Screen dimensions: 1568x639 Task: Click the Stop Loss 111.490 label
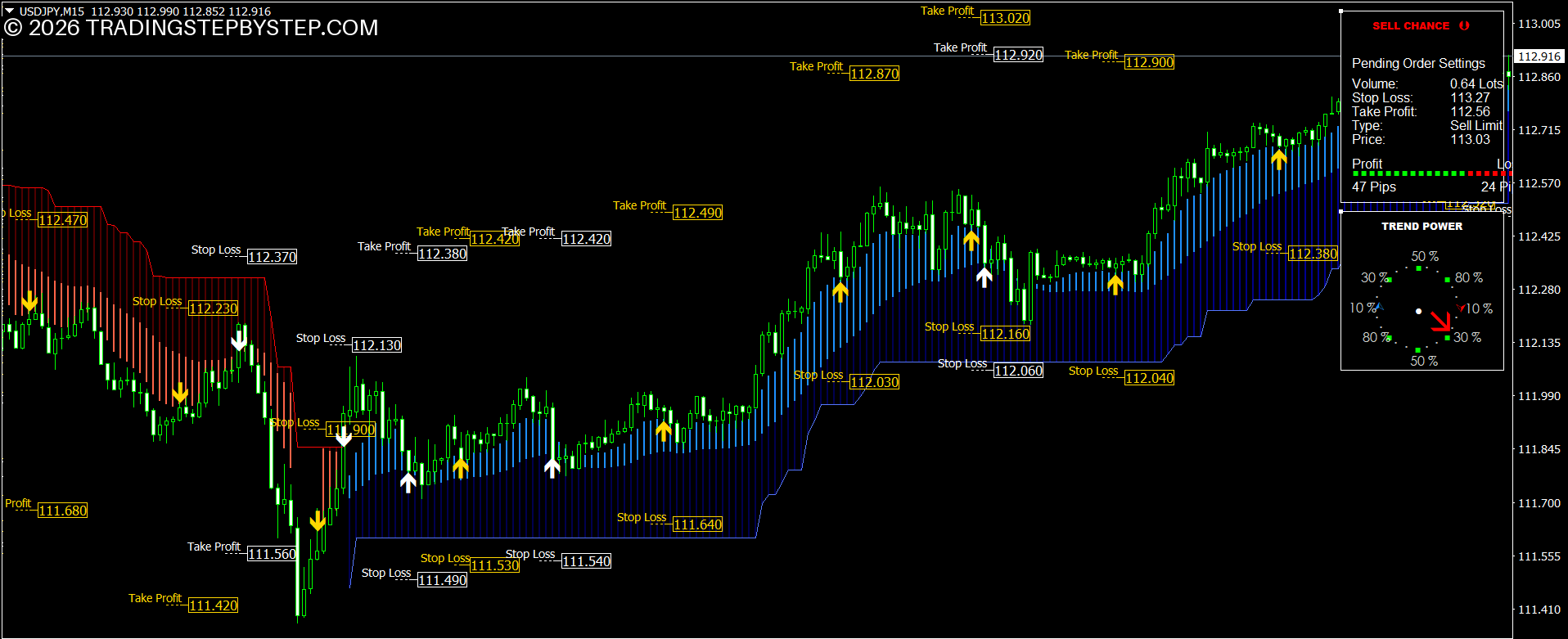[x=414, y=577]
